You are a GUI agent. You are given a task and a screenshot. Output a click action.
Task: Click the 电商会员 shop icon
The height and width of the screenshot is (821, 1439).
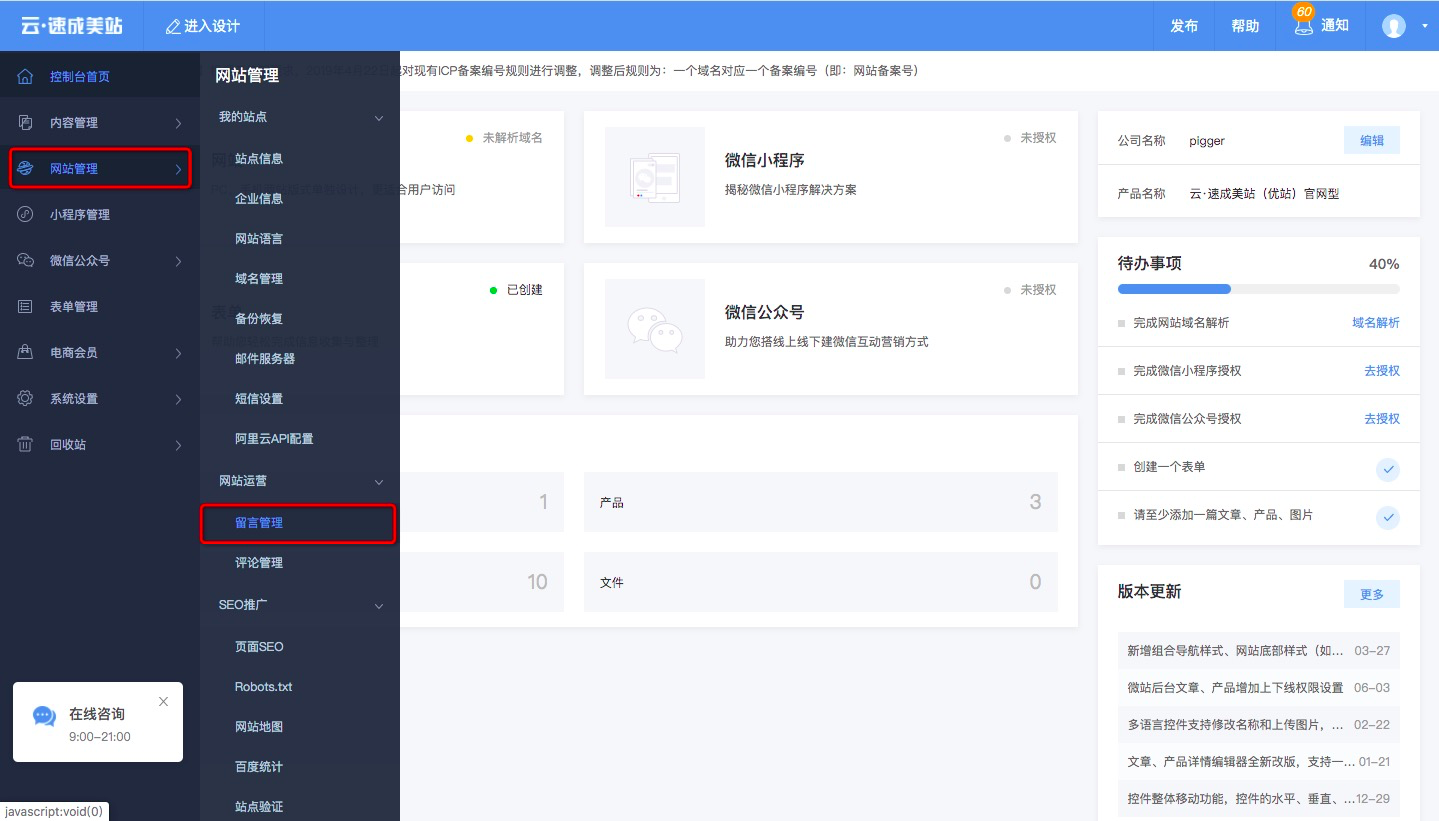(26, 353)
